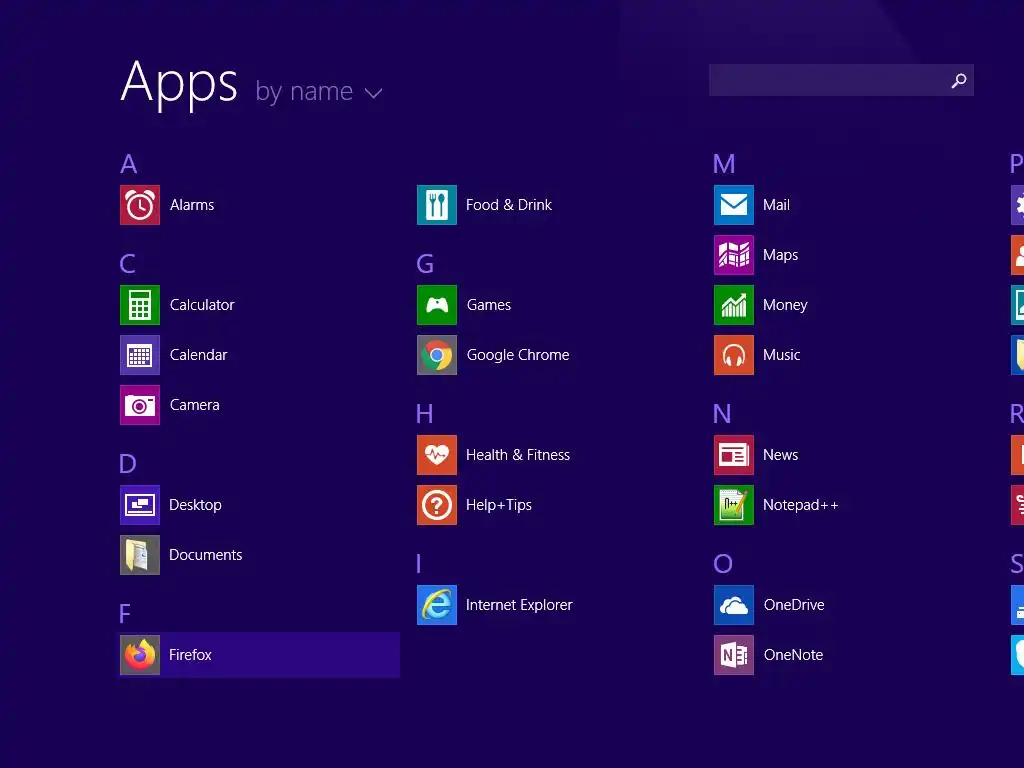
Task: Open the News app icon
Action: coord(734,455)
